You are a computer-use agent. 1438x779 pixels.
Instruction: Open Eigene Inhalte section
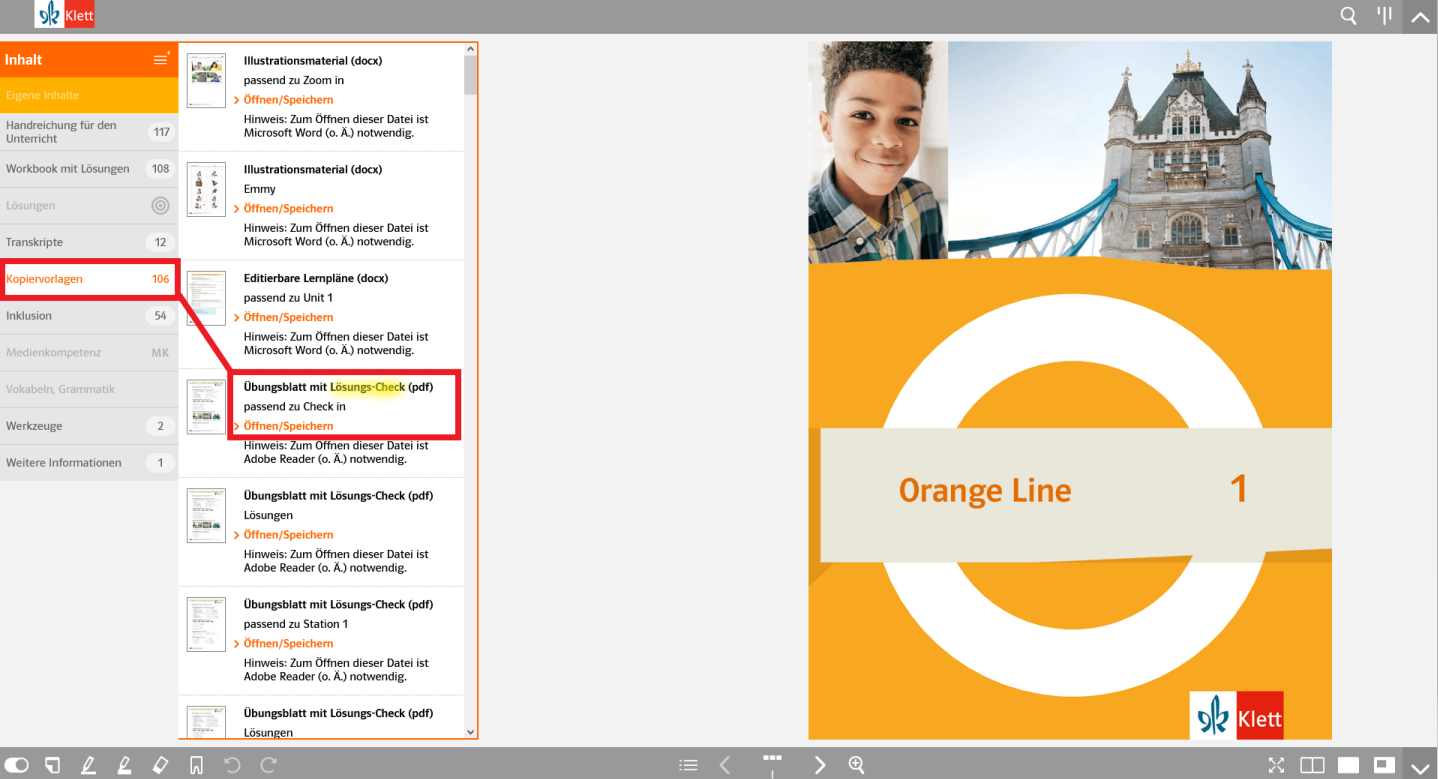point(89,95)
